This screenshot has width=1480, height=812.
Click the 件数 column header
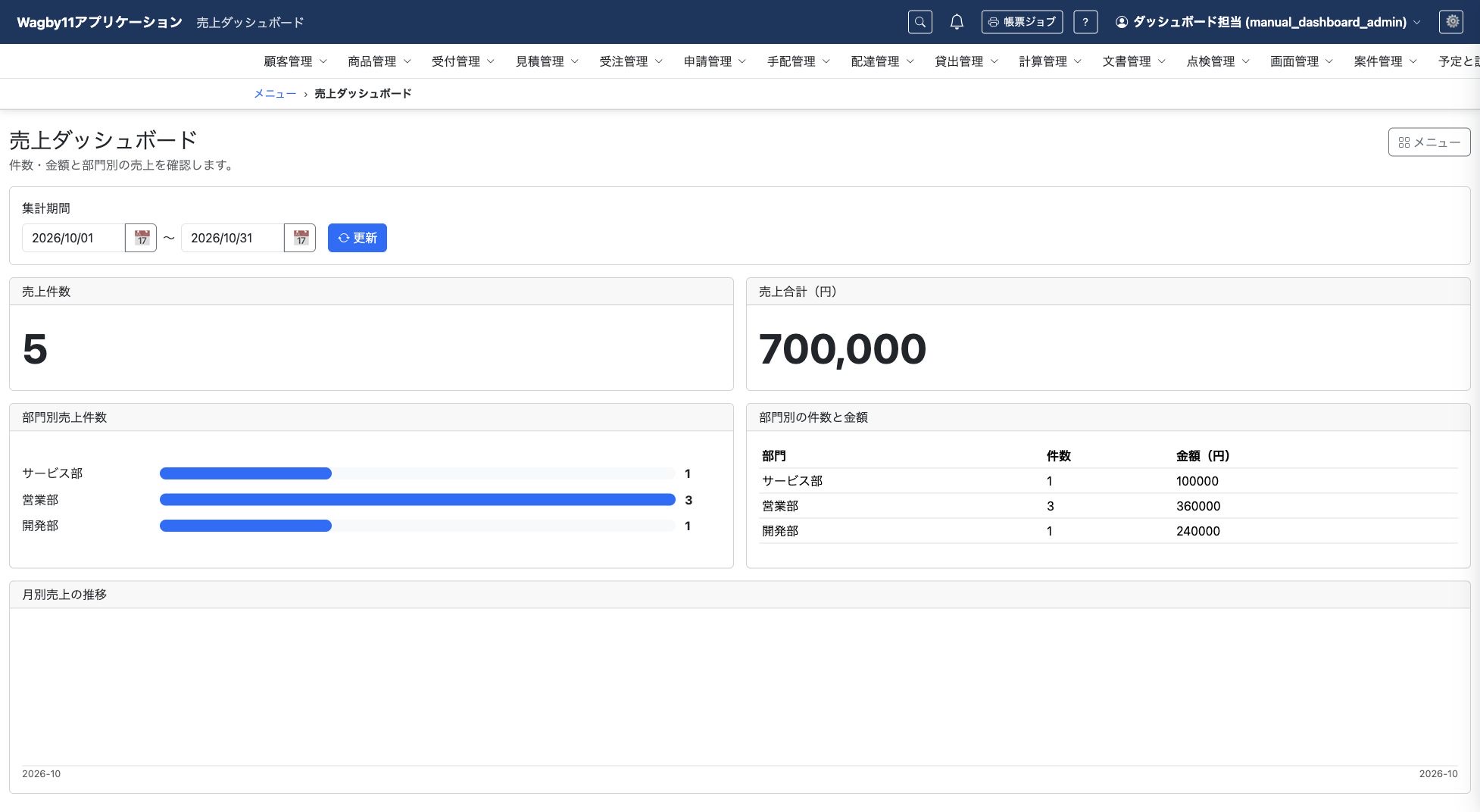1058,456
